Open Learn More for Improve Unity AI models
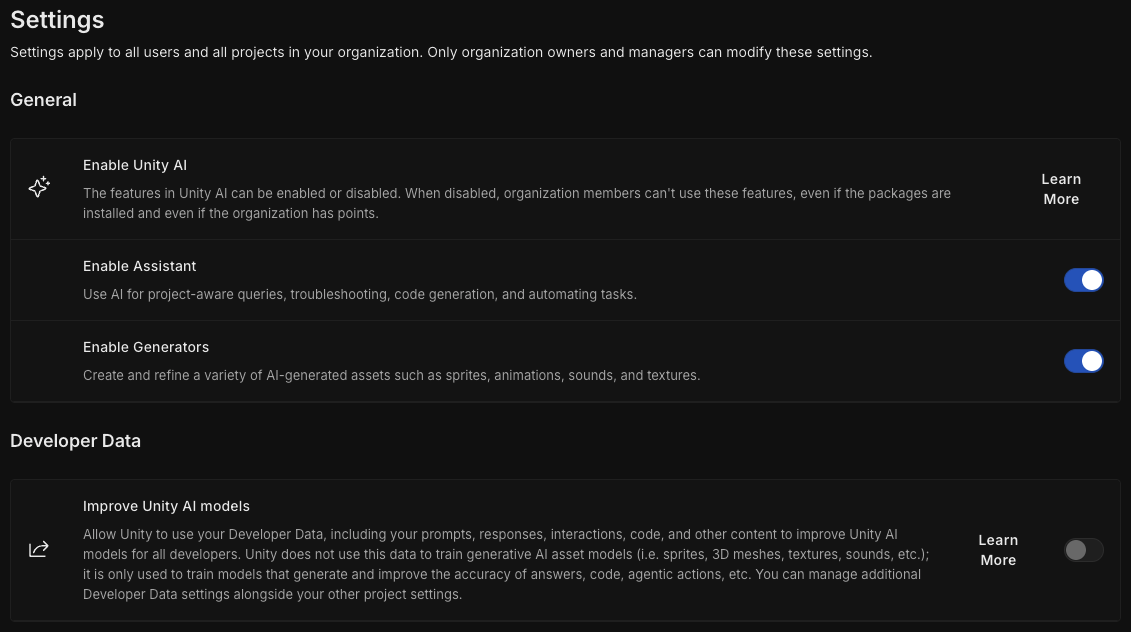 (998, 550)
